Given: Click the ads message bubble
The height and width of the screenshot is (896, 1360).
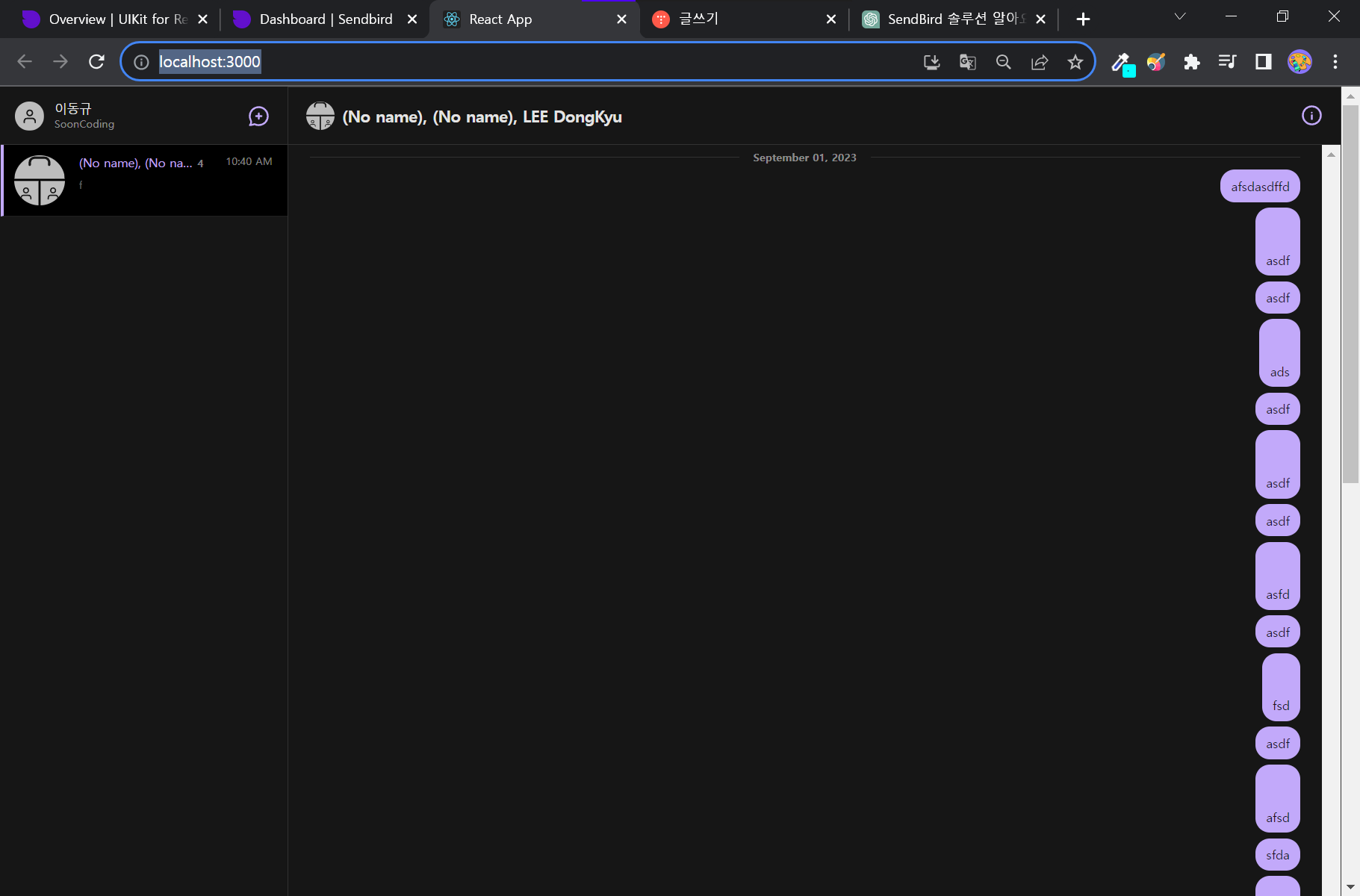Looking at the screenshot, I should click(1279, 352).
